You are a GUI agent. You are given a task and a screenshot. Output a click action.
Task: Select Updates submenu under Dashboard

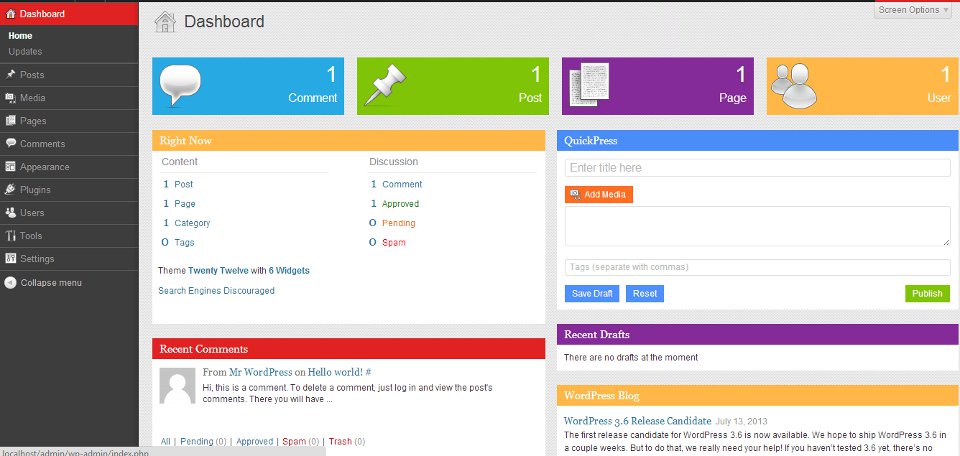(x=25, y=51)
